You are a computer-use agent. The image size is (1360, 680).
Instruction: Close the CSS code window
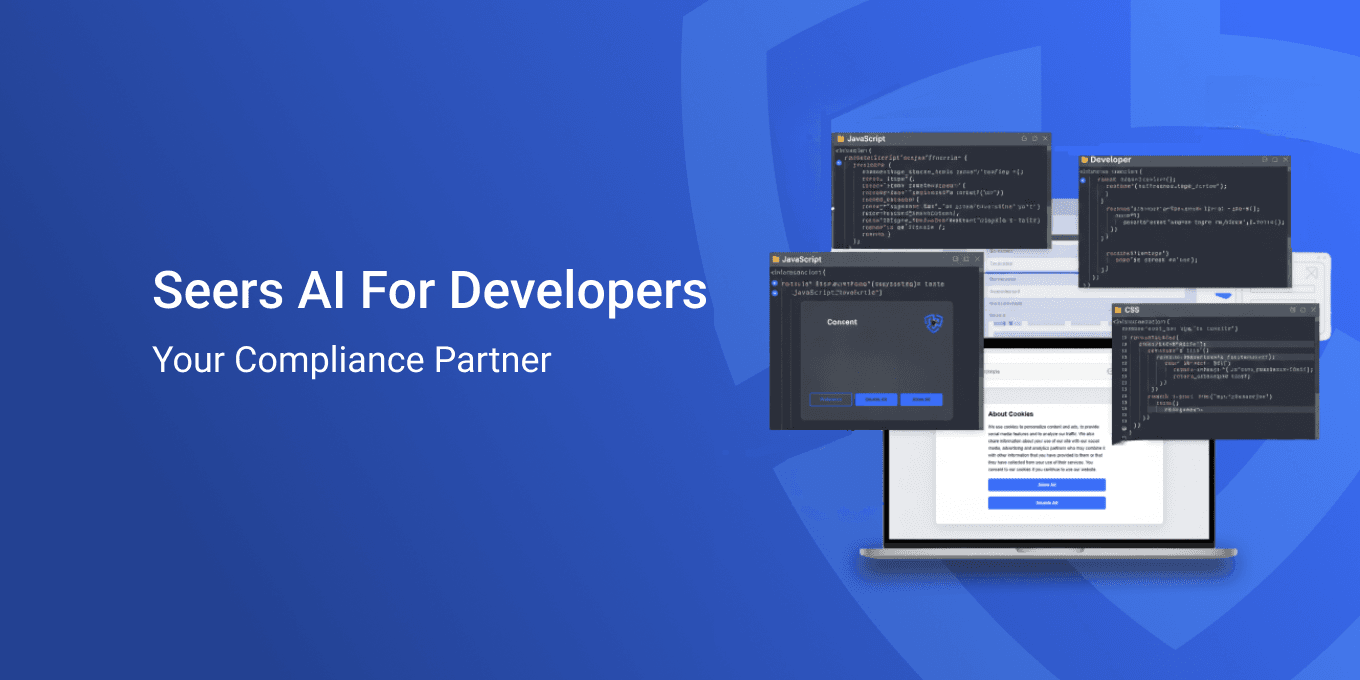(x=1313, y=310)
